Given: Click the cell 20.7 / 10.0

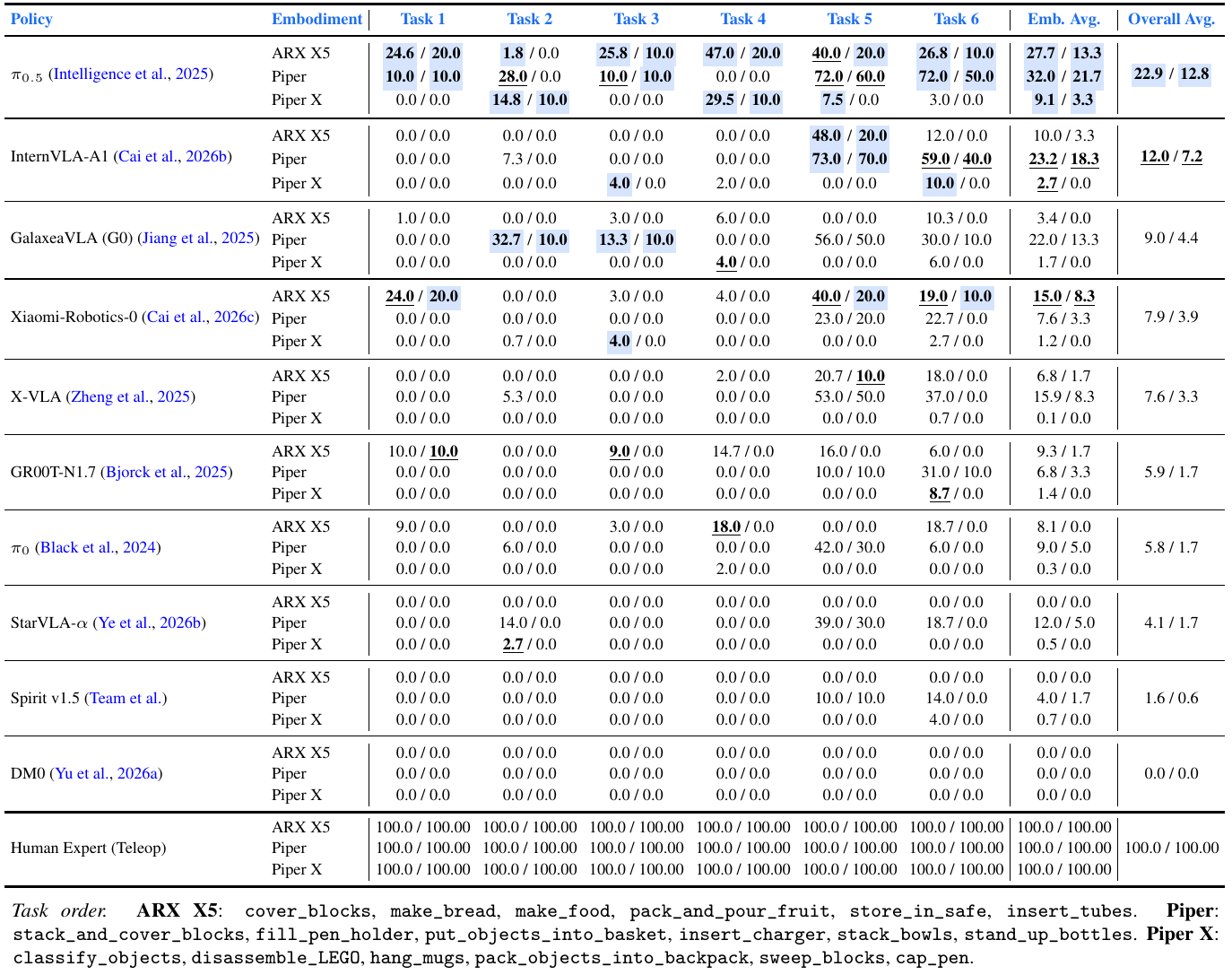Looking at the screenshot, I should (x=850, y=376).
